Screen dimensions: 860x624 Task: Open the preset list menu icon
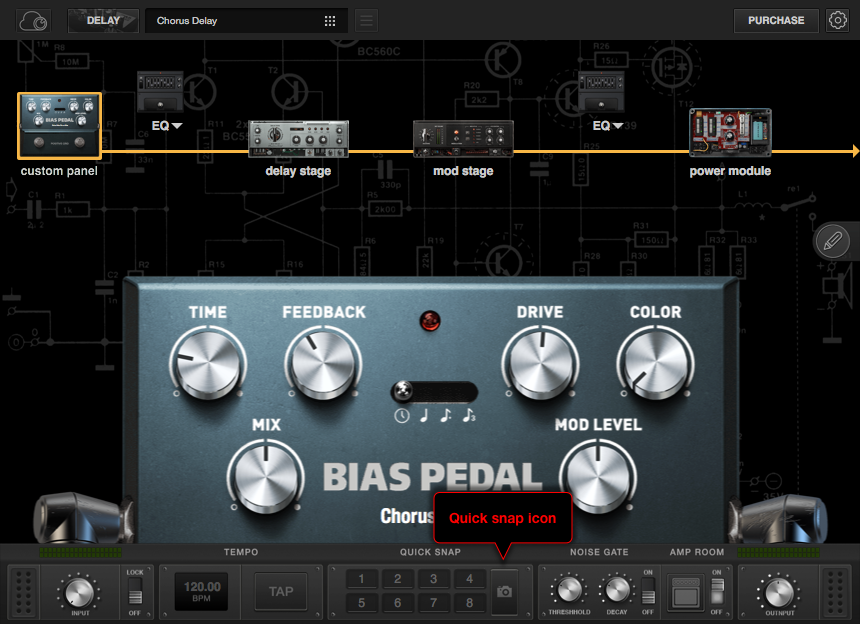click(366, 21)
